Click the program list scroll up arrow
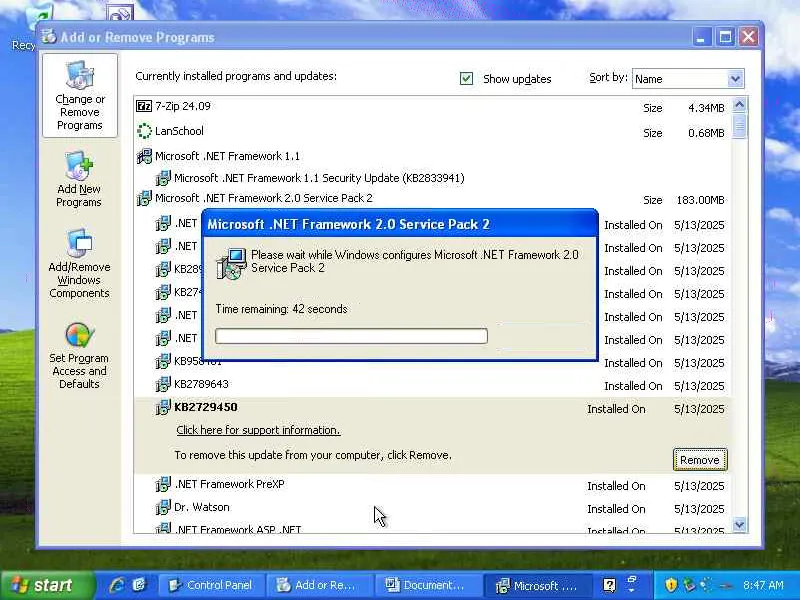Viewport: 800px width, 600px height. [x=739, y=105]
